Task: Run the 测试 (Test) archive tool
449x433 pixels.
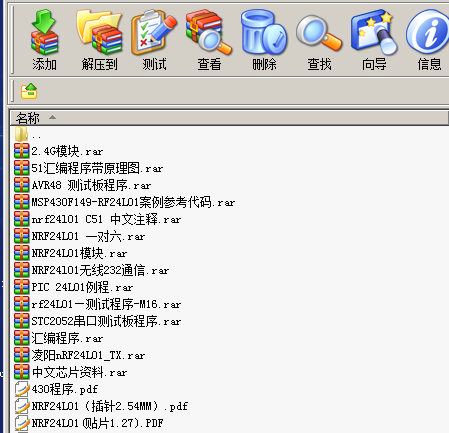Action: pyautogui.click(x=154, y=40)
